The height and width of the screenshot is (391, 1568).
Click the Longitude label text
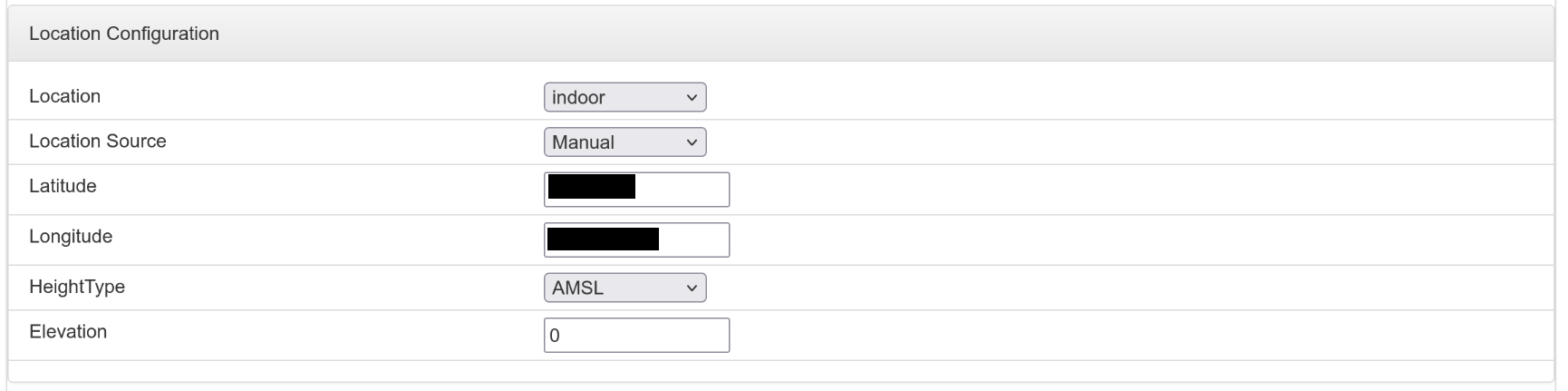[x=71, y=237]
